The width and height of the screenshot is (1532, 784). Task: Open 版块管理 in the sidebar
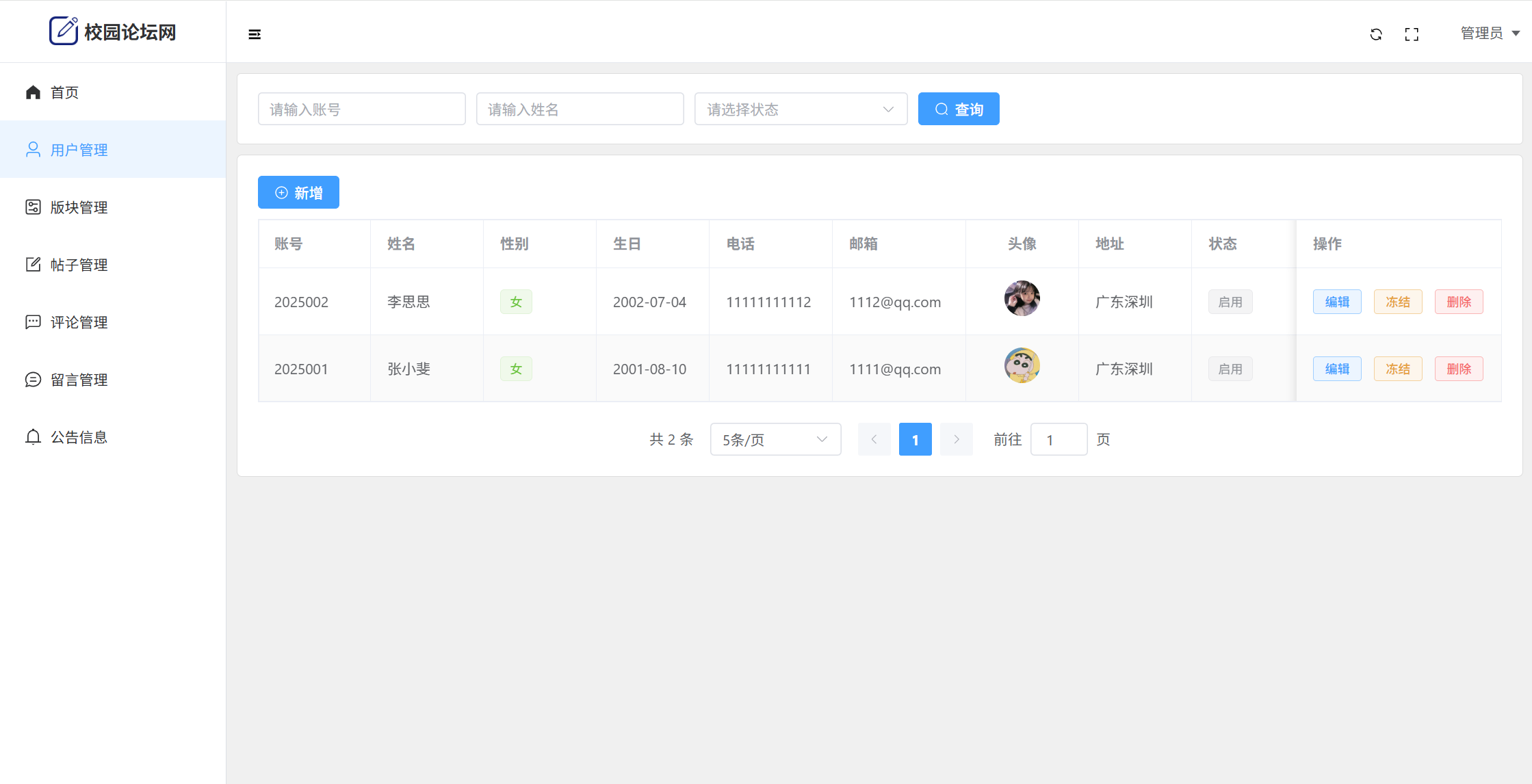(79, 207)
